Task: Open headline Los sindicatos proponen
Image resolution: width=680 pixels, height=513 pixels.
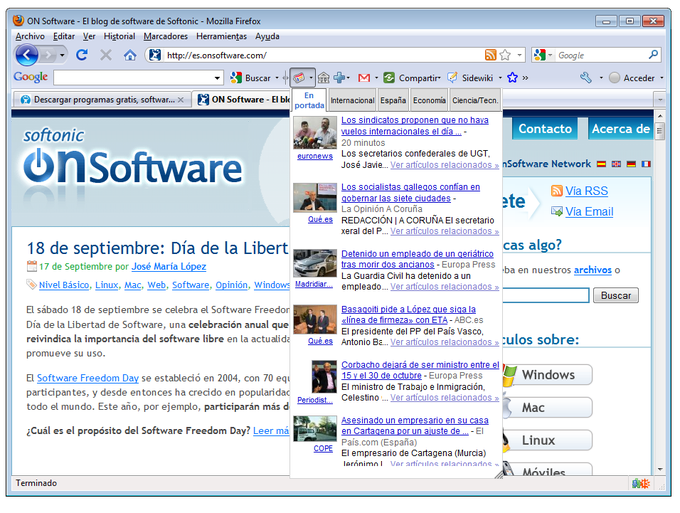Action: point(415,126)
